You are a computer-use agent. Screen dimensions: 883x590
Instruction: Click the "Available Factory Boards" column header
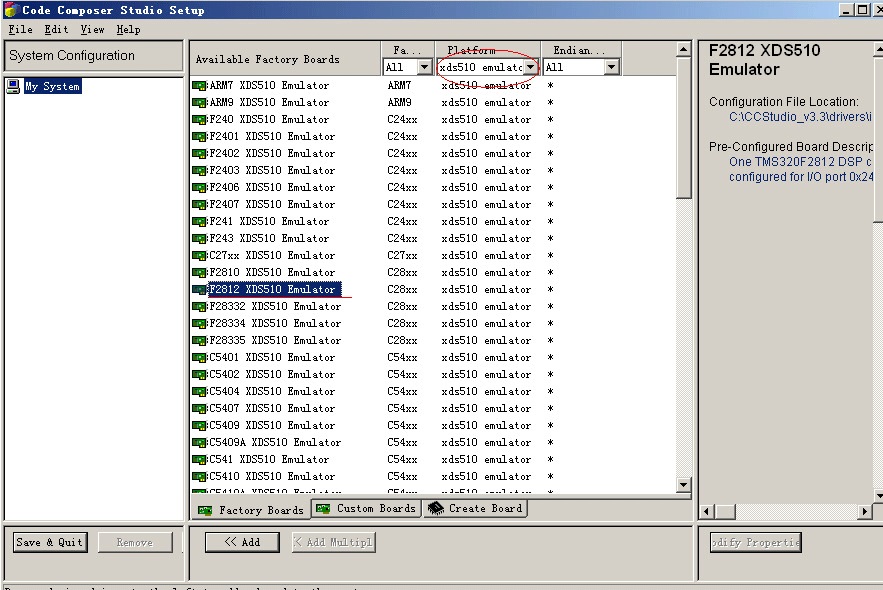point(267,59)
